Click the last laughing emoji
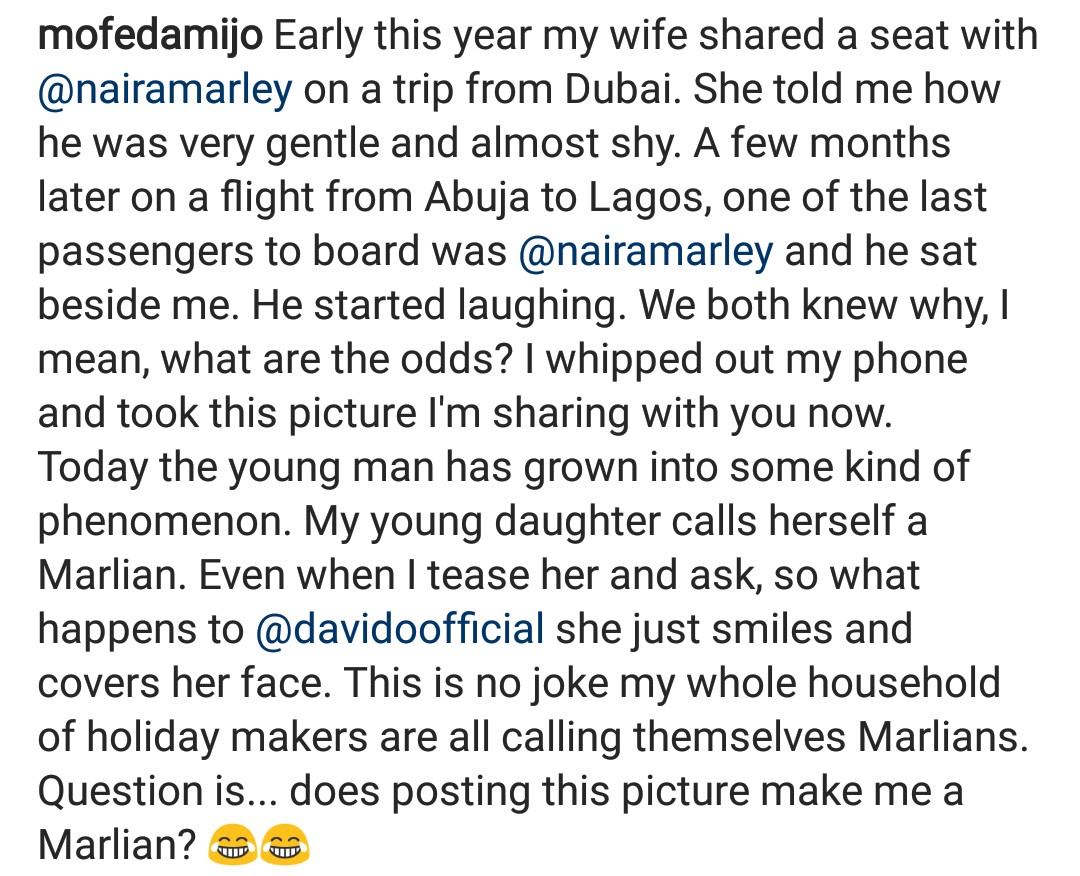 point(285,847)
